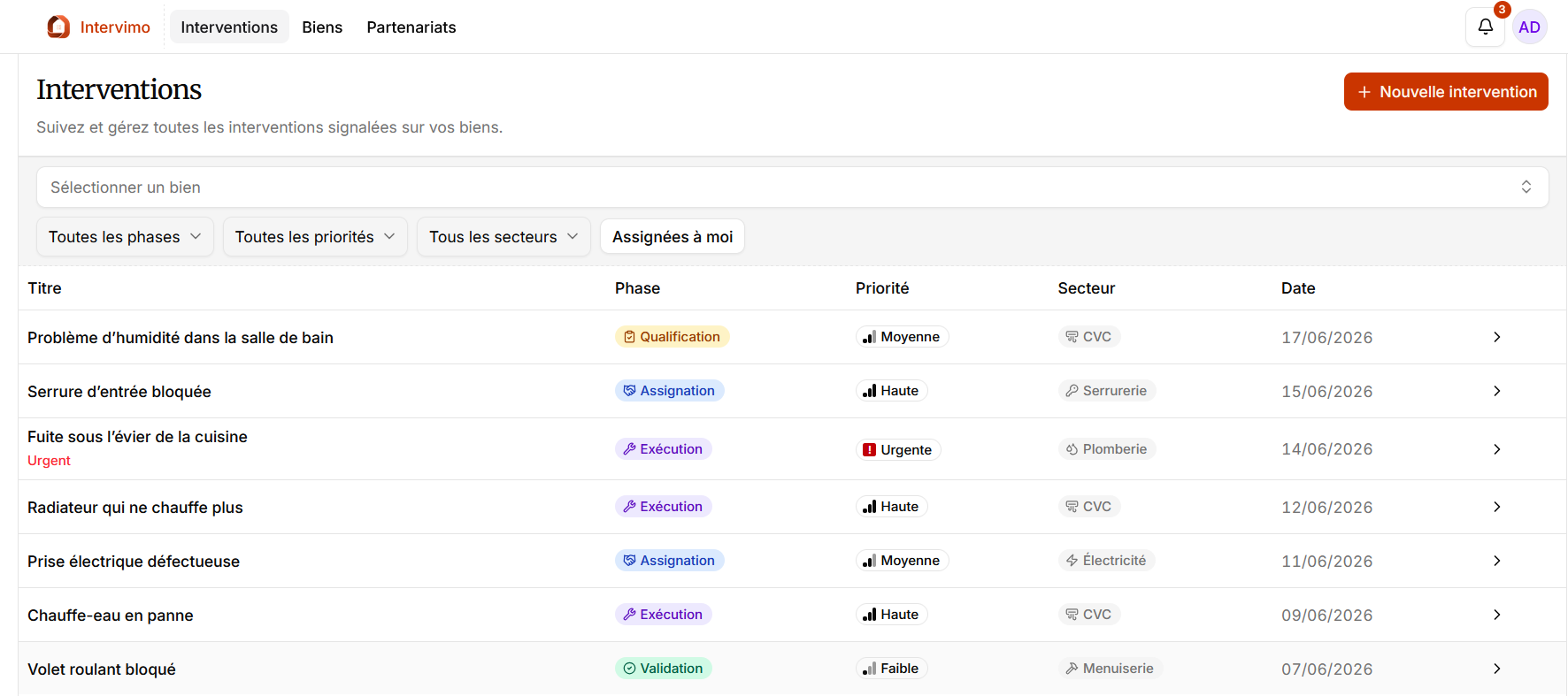This screenshot has width=1568, height=696.
Task: Click the Intervimo logo icon
Action: (x=58, y=27)
